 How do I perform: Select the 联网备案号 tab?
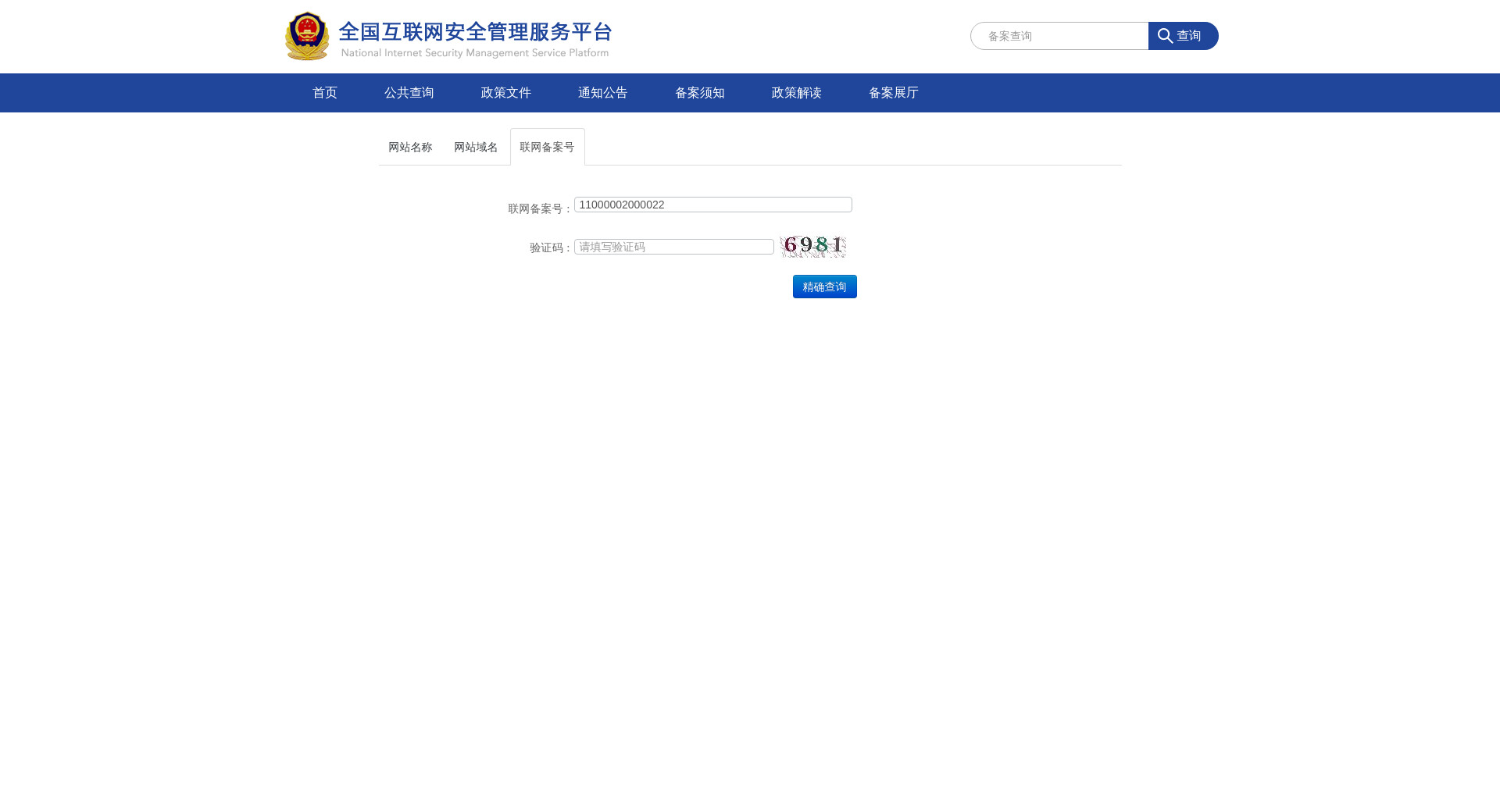tap(547, 148)
